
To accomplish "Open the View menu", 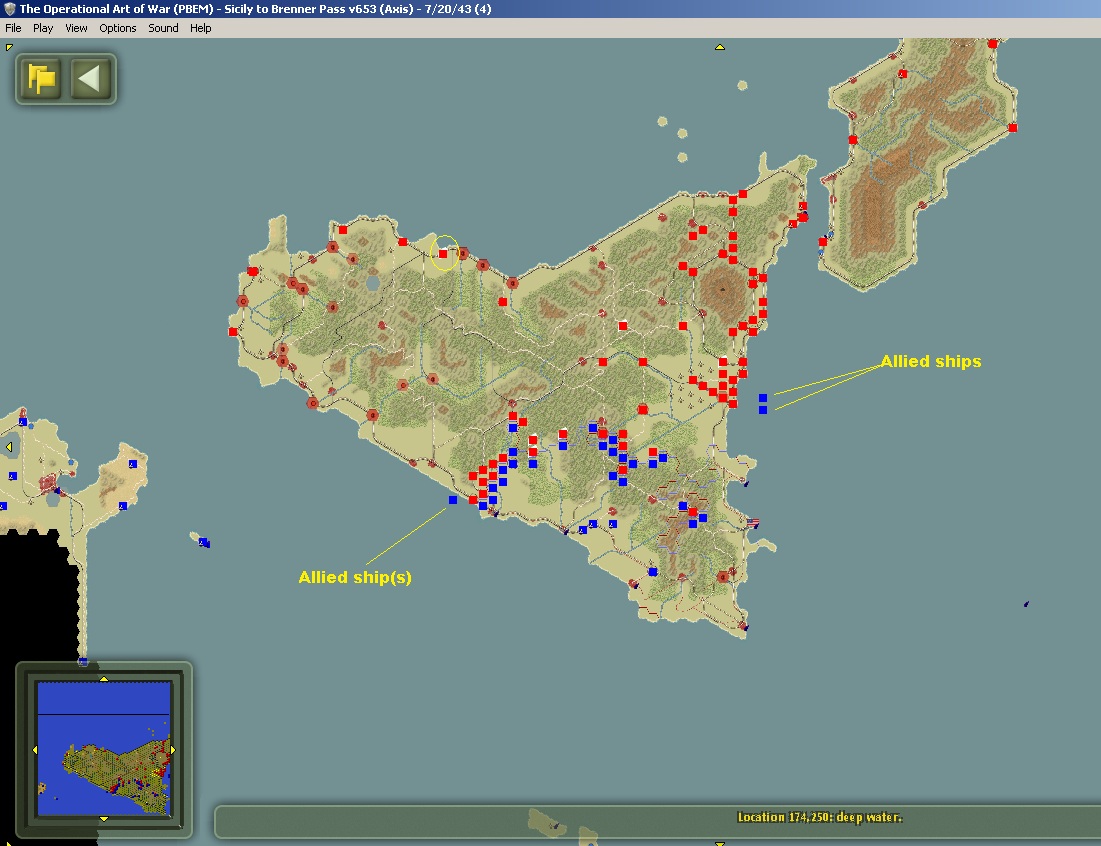I will click(x=76, y=28).
